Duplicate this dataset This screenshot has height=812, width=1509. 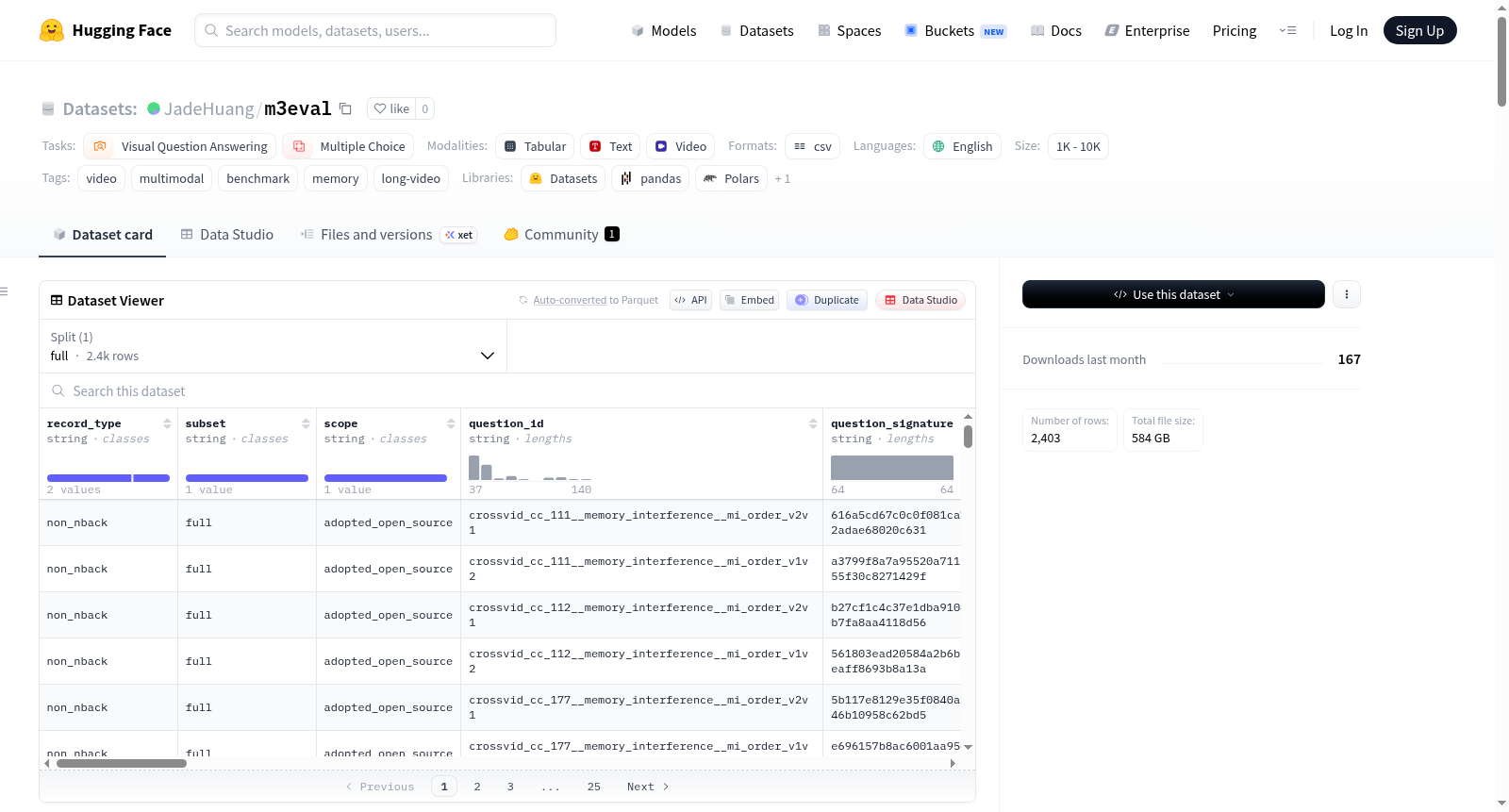click(x=827, y=300)
